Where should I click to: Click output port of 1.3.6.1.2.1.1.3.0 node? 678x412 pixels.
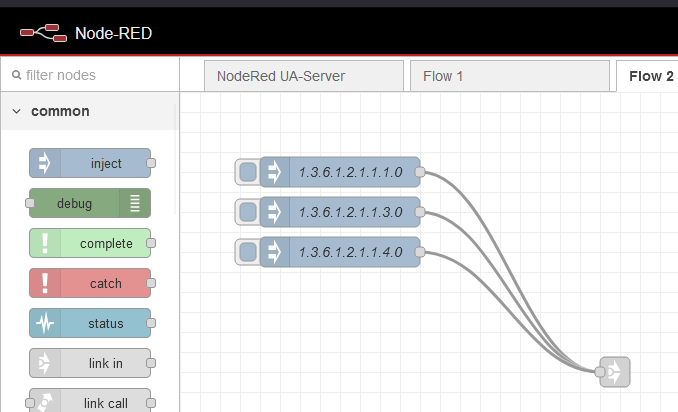click(420, 212)
